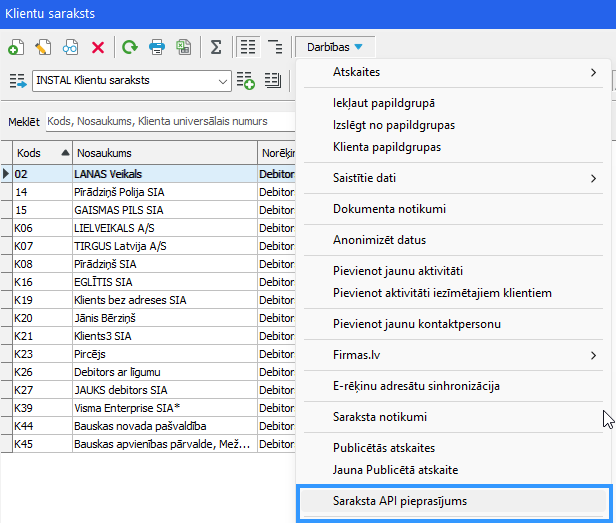Viewport: 616px width, 523px height.
Task: Refresh the client list
Action: tap(130, 47)
